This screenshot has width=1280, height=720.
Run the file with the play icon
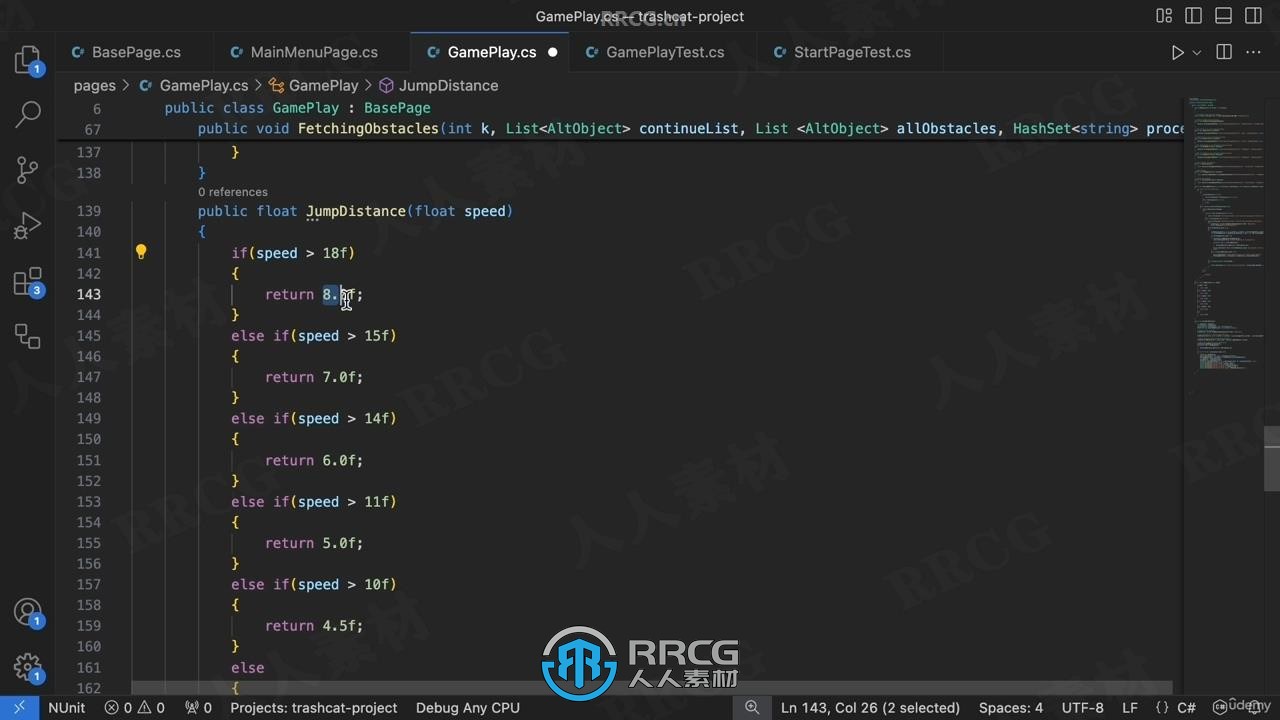(1177, 52)
